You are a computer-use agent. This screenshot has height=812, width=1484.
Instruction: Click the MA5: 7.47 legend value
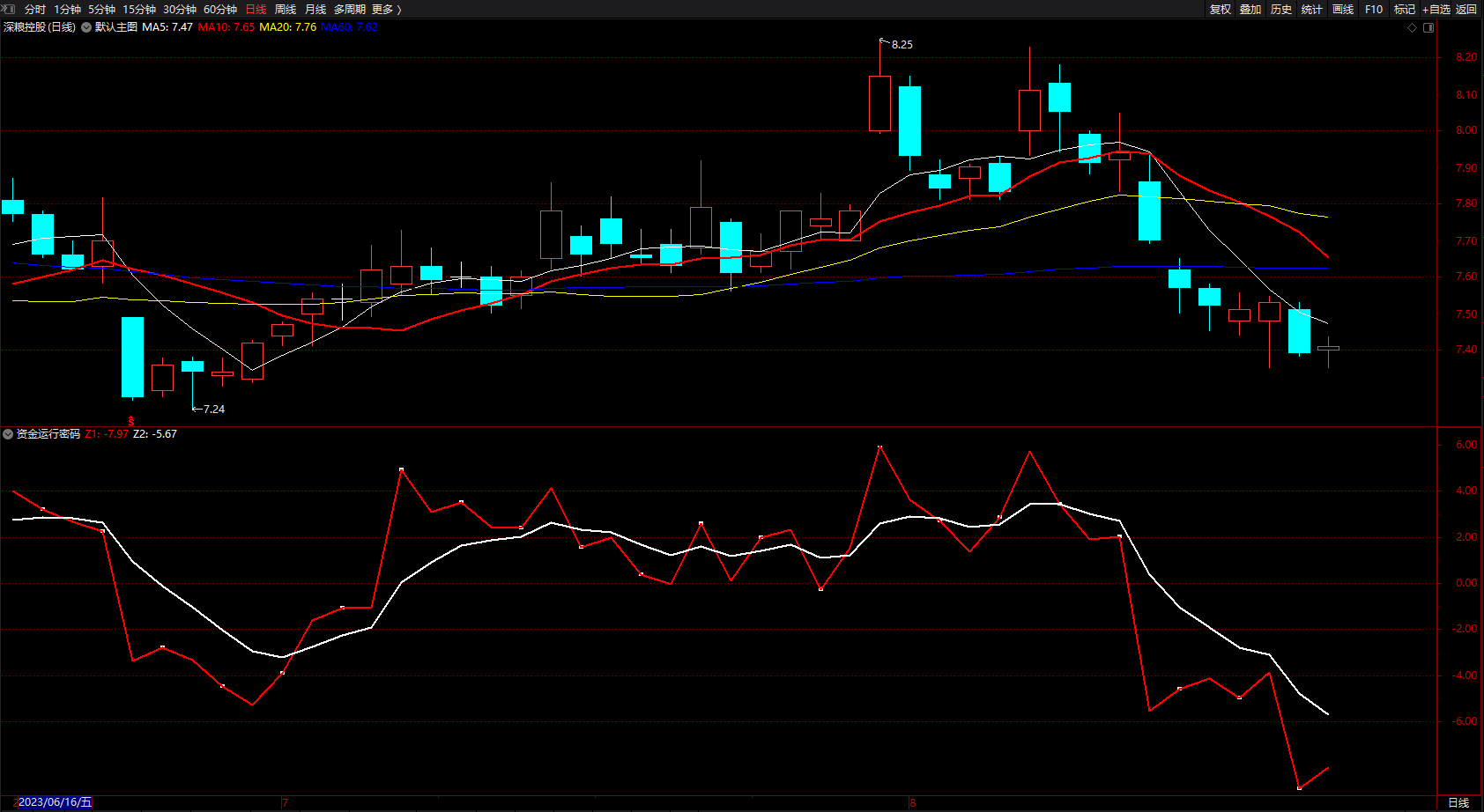tap(167, 27)
